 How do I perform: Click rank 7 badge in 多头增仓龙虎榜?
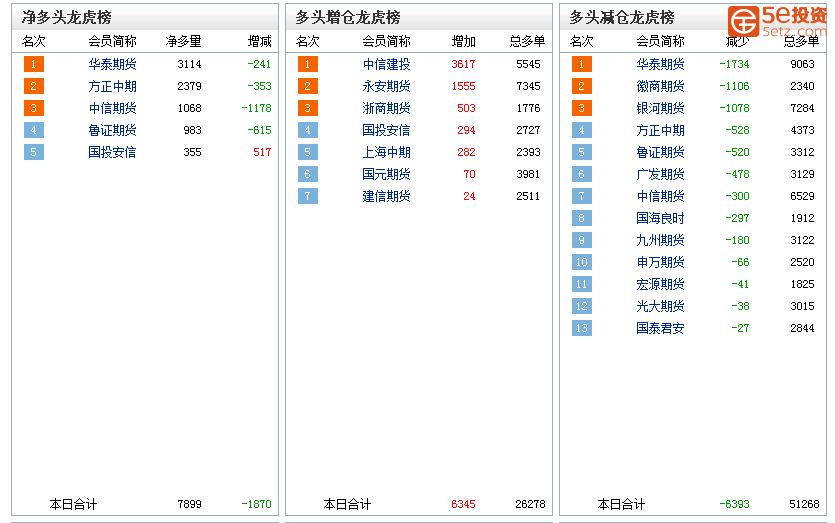tap(308, 196)
